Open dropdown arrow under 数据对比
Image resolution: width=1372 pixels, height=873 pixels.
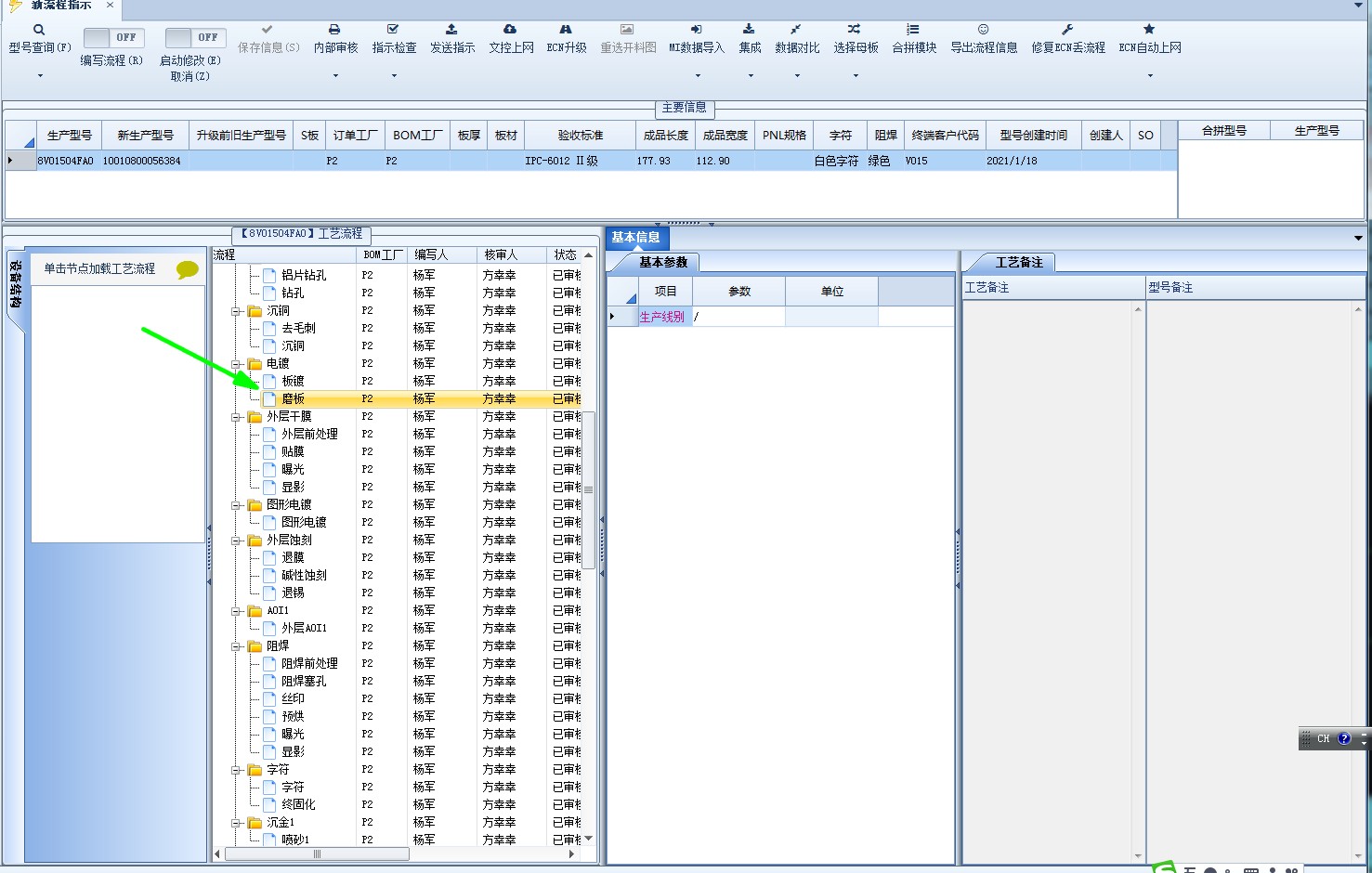pyautogui.click(x=797, y=76)
